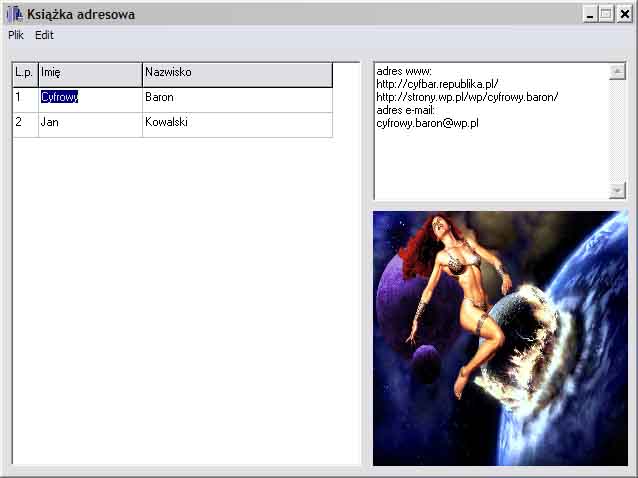The image size is (638, 478).
Task: Click the Książka adresowa title bar icon
Action: [x=15, y=14]
